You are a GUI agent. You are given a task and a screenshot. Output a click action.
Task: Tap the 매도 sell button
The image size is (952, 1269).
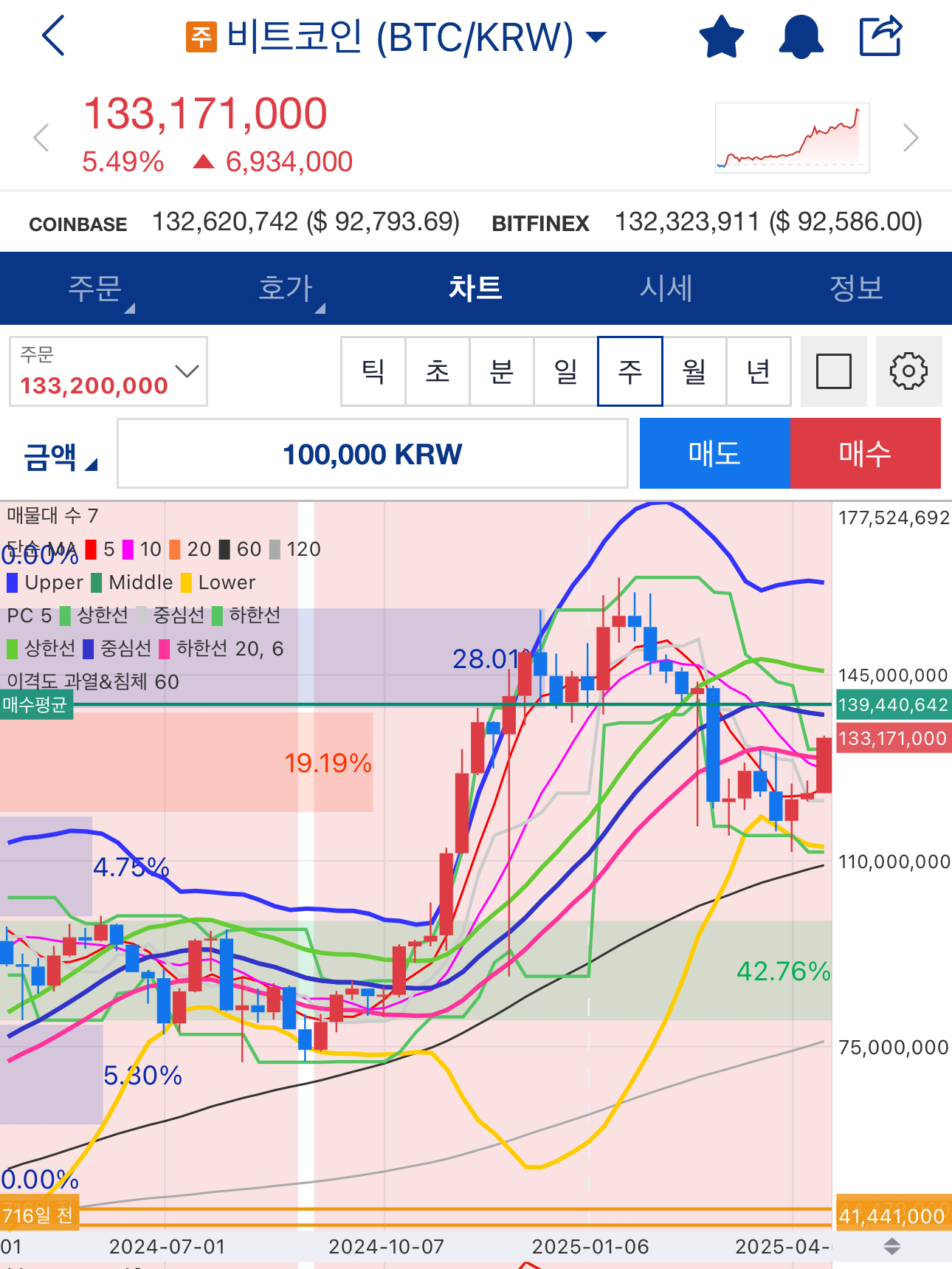click(x=715, y=453)
